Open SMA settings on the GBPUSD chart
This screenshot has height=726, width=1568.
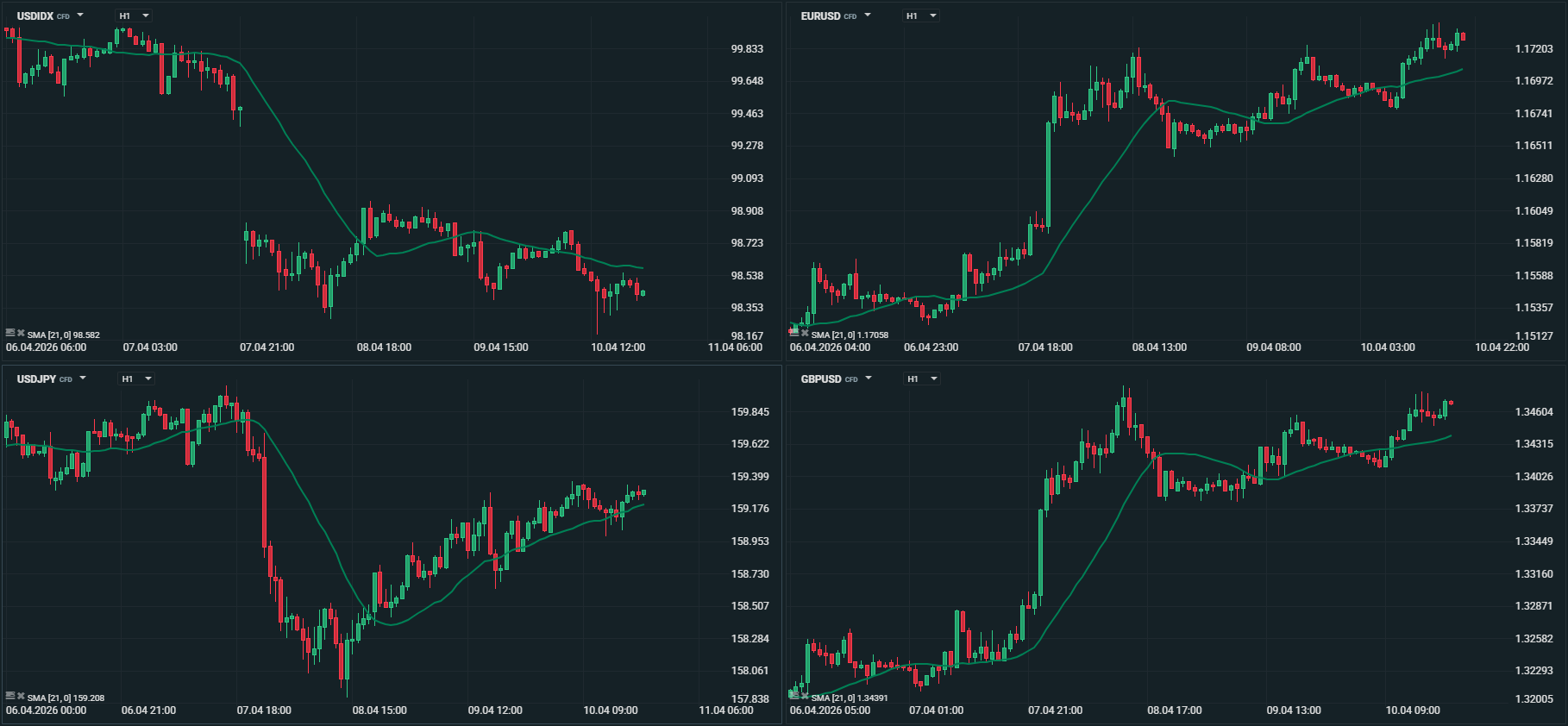[x=794, y=696]
